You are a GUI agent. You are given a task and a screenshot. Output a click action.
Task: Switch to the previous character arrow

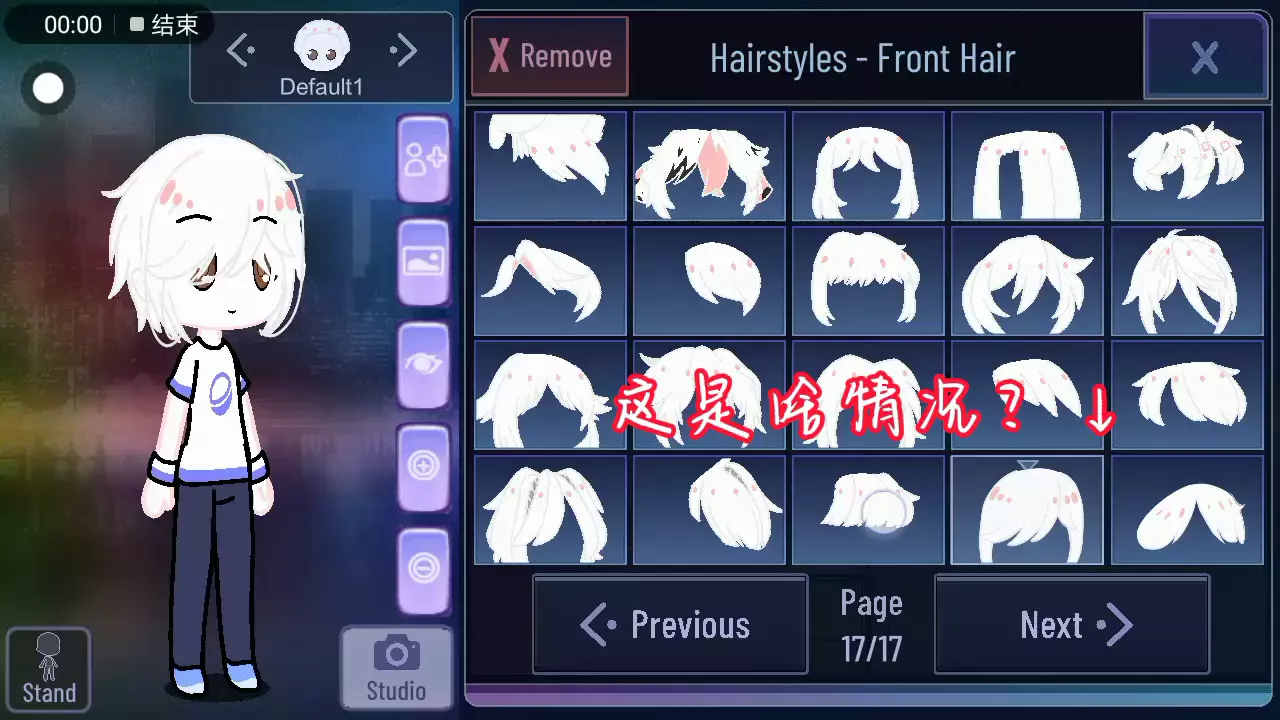(x=240, y=49)
